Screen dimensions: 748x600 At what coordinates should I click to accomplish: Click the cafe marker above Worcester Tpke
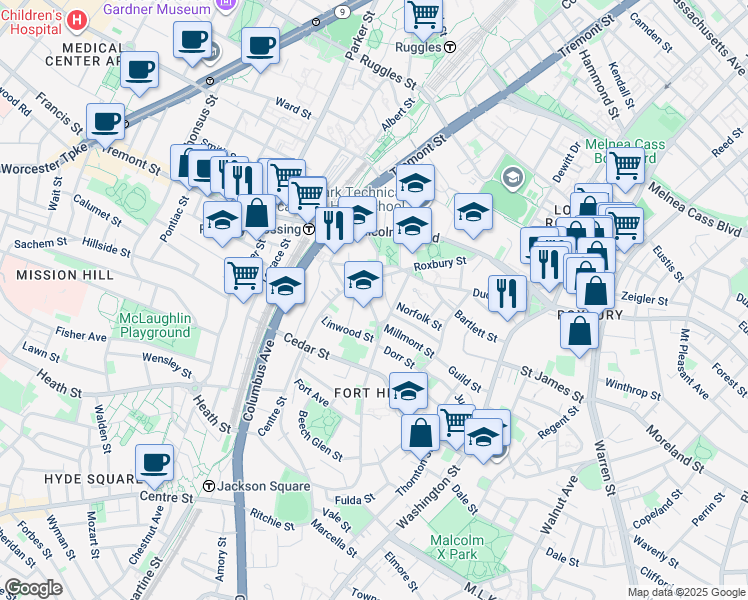coord(105,125)
